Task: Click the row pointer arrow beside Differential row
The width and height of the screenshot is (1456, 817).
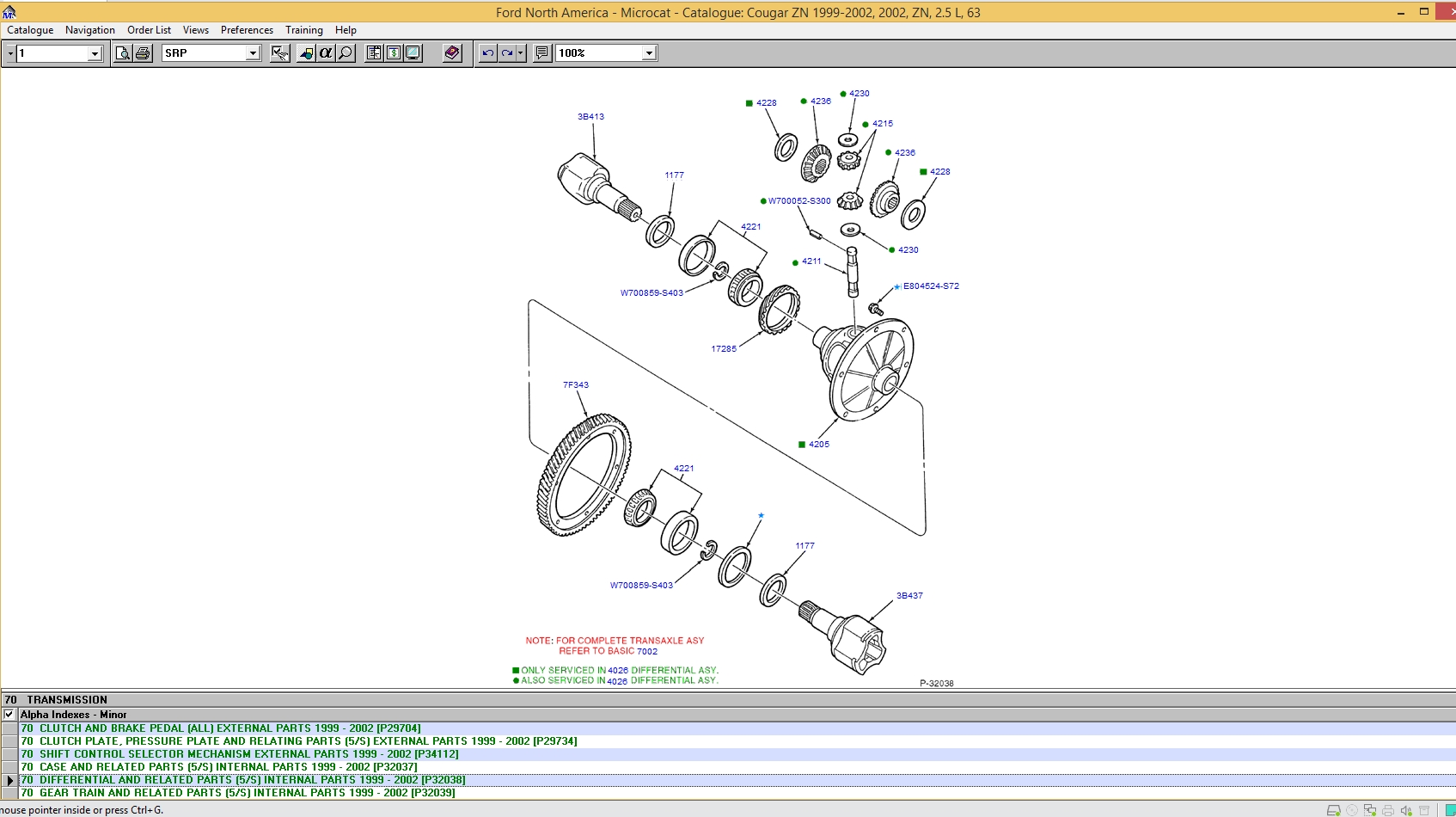Action: 10,780
